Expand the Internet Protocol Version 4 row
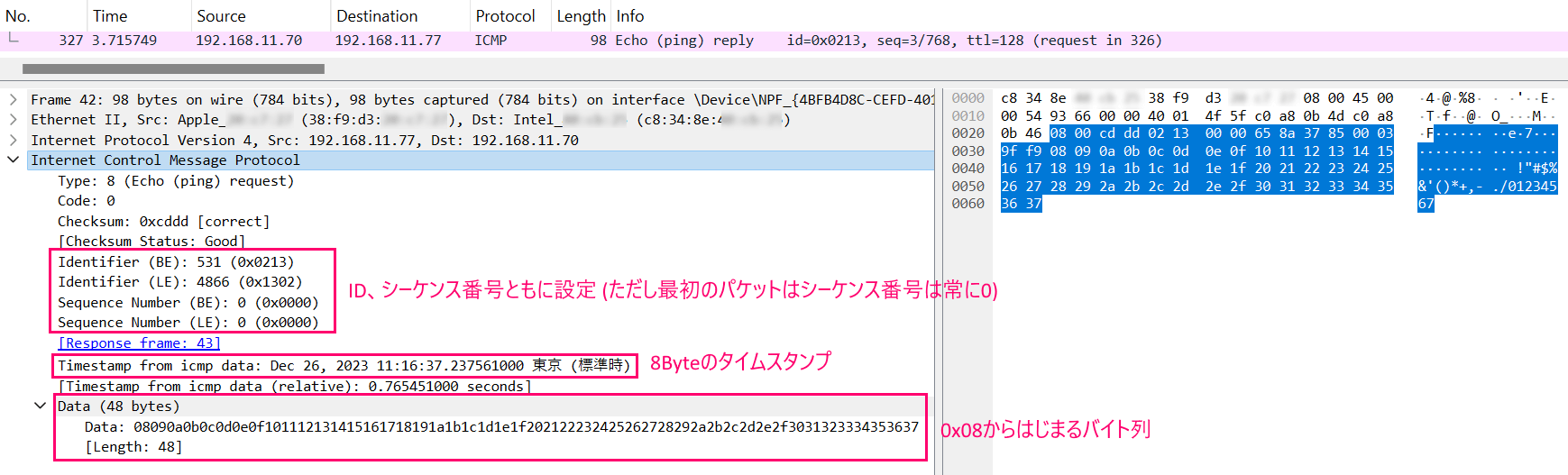 point(13,140)
